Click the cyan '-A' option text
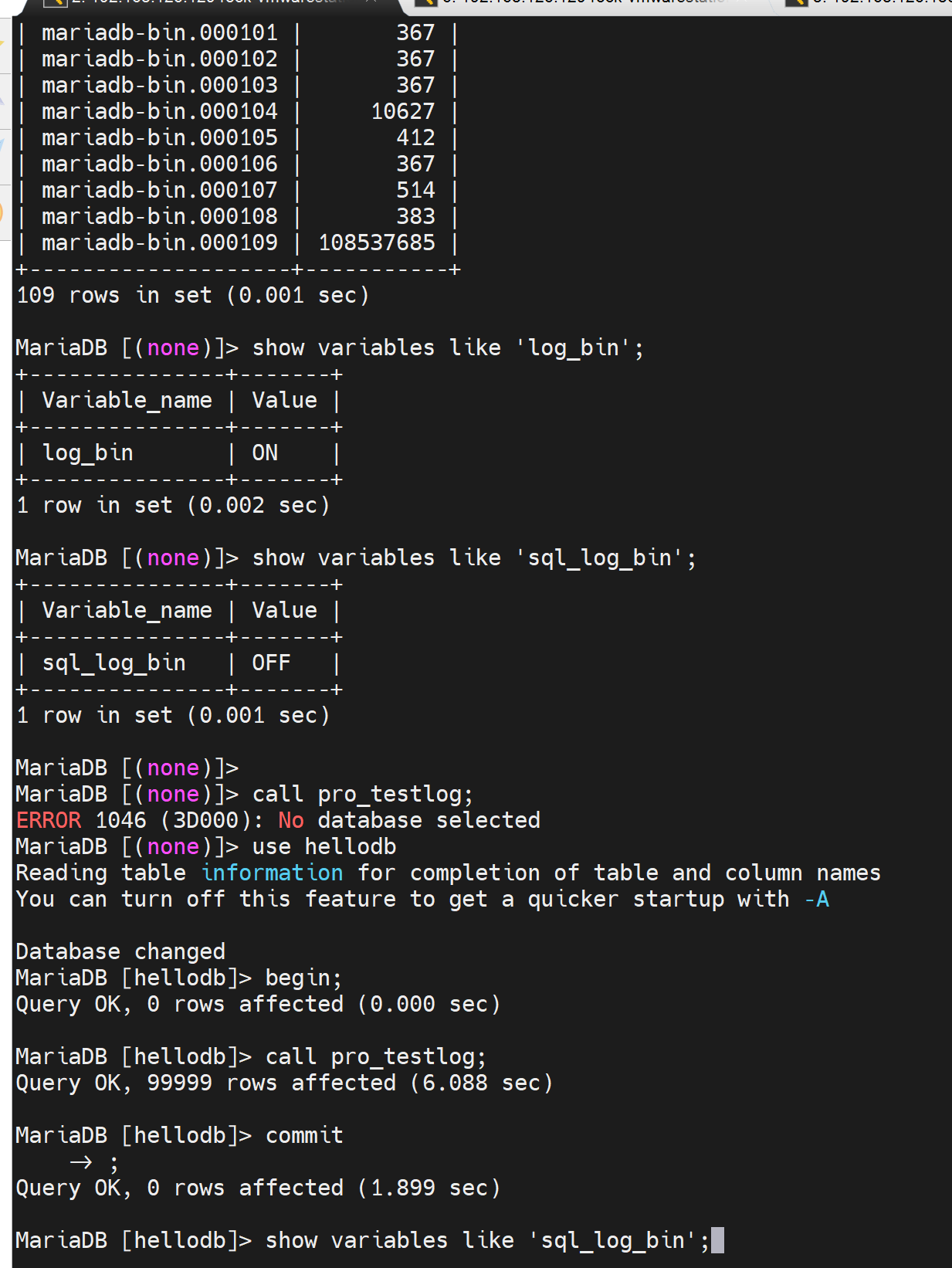952x1268 pixels. (x=816, y=899)
